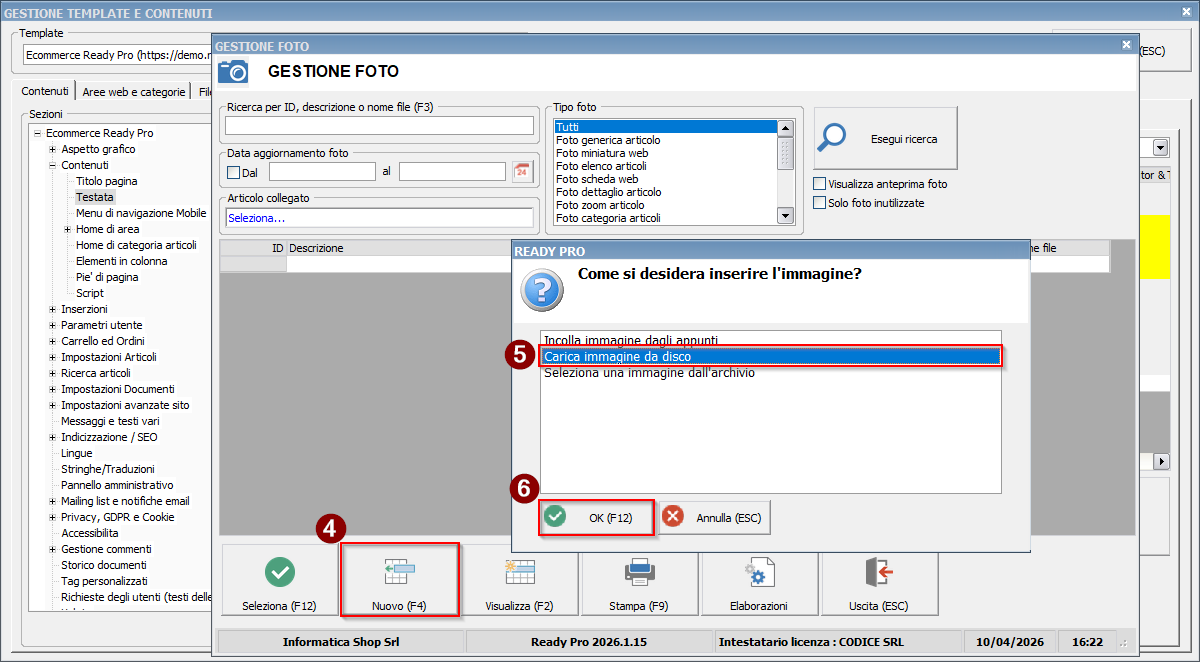Enable the Dal date checkbox
This screenshot has width=1200, height=662.
tap(234, 172)
